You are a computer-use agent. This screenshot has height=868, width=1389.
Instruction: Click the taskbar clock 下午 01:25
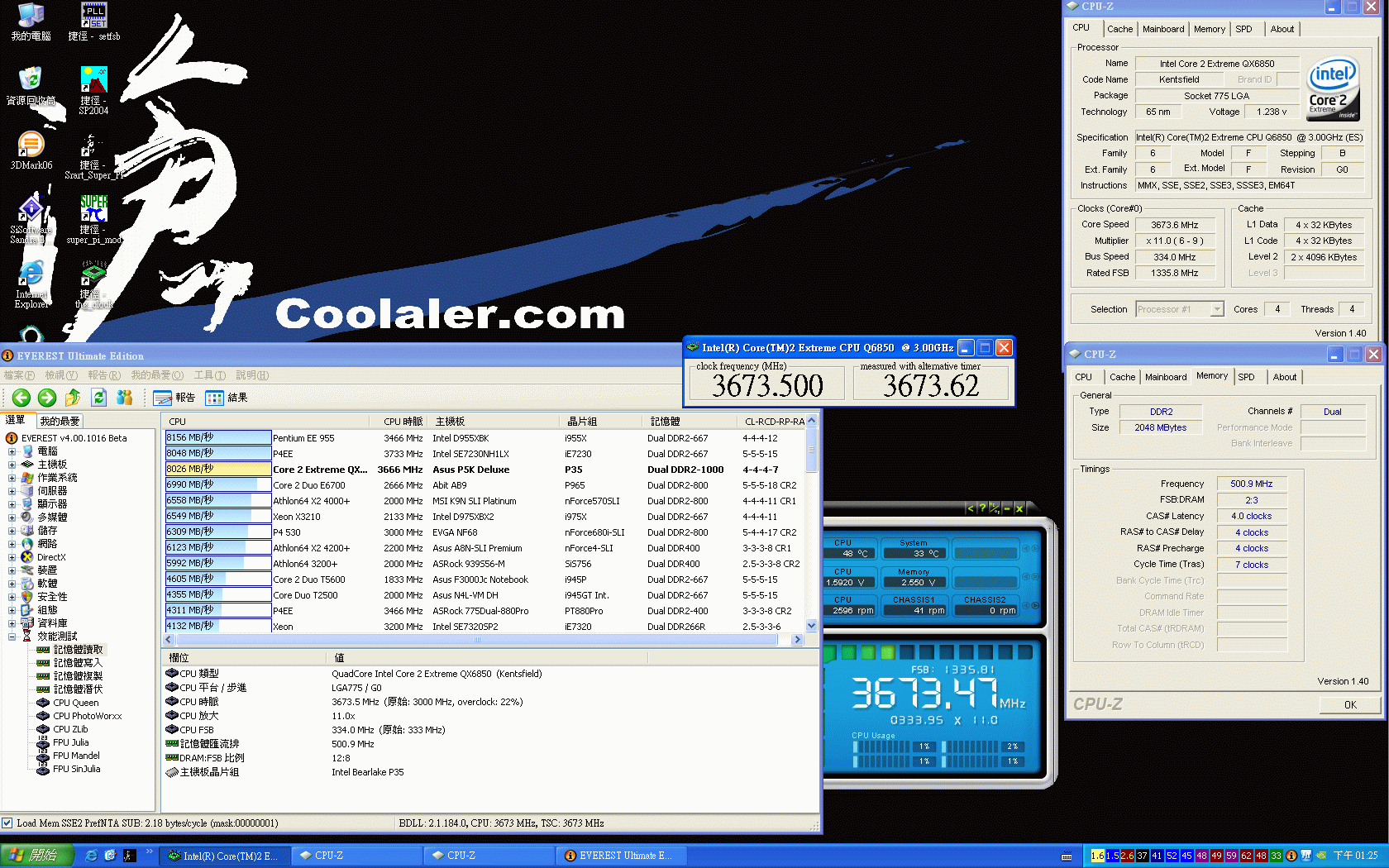click(x=1356, y=856)
